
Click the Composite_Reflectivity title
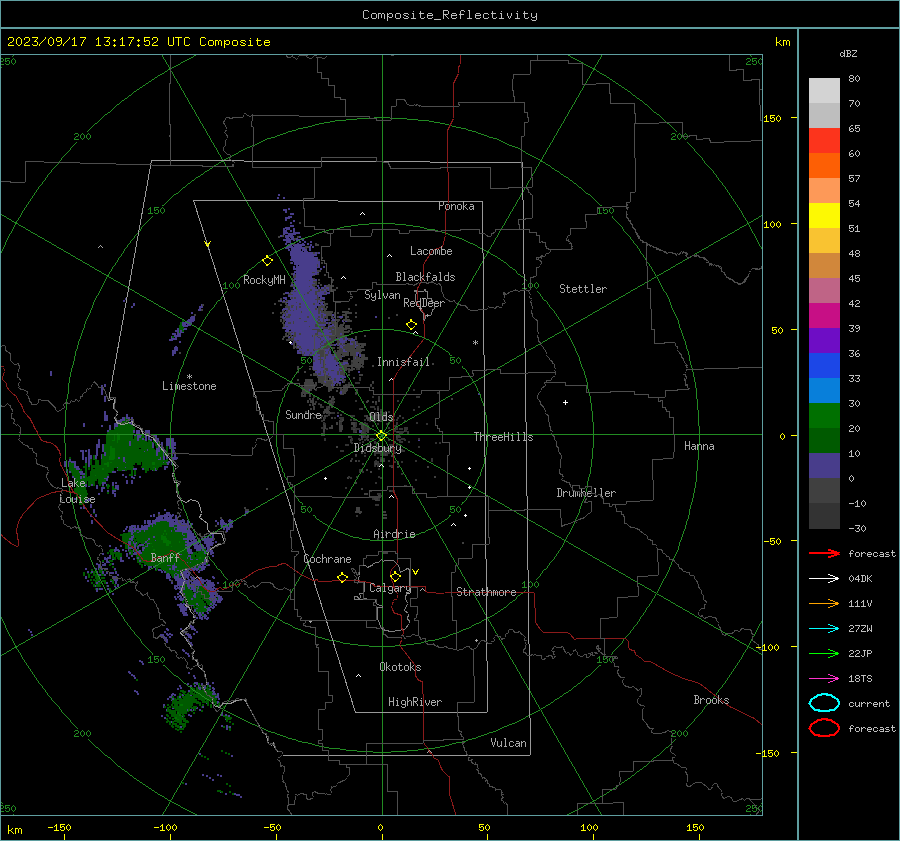[450, 15]
